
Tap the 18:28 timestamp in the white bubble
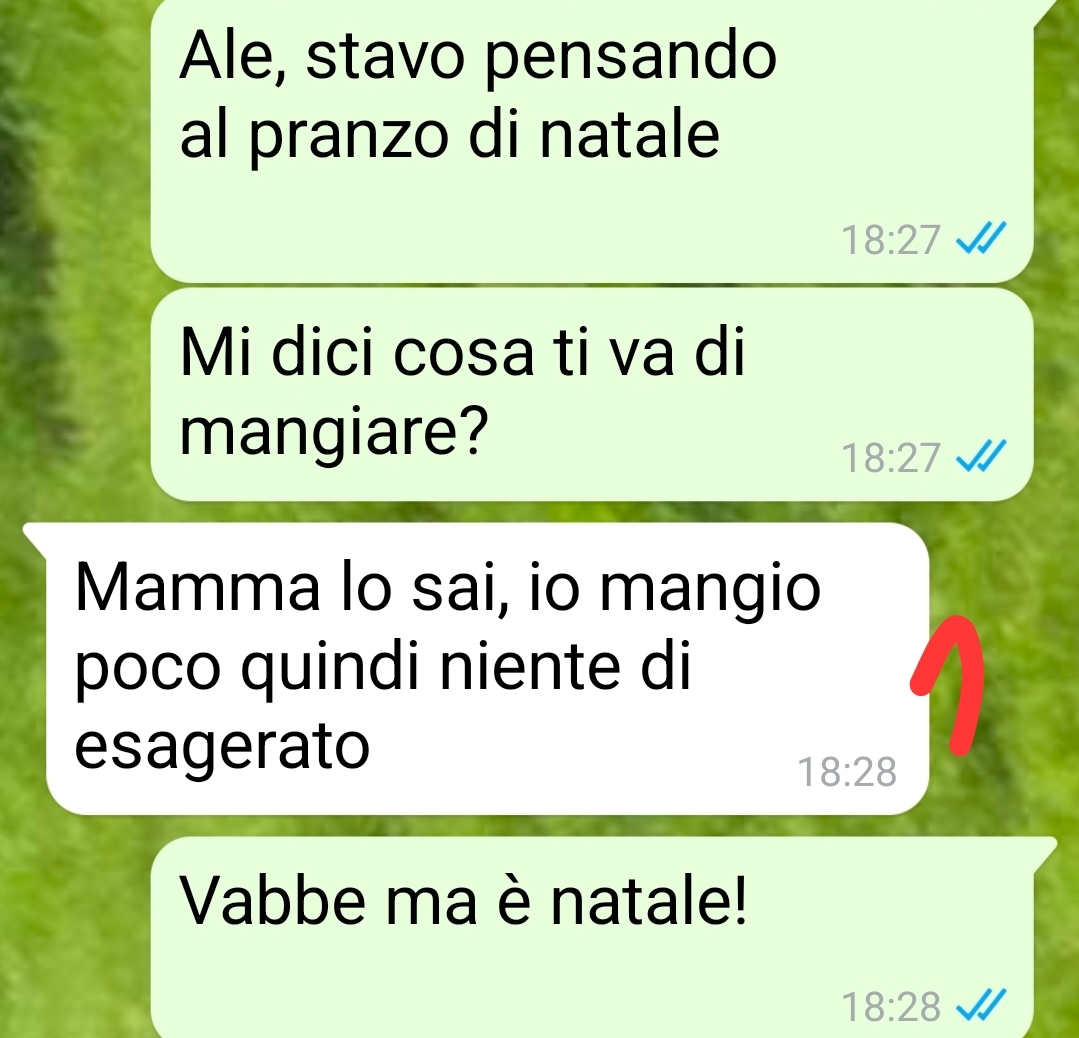pos(846,772)
